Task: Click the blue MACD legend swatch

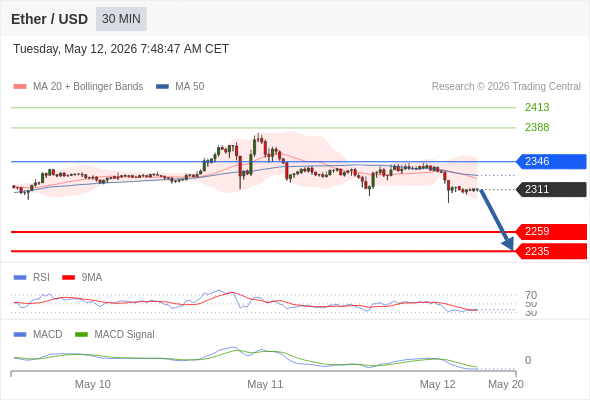Action: (20, 335)
